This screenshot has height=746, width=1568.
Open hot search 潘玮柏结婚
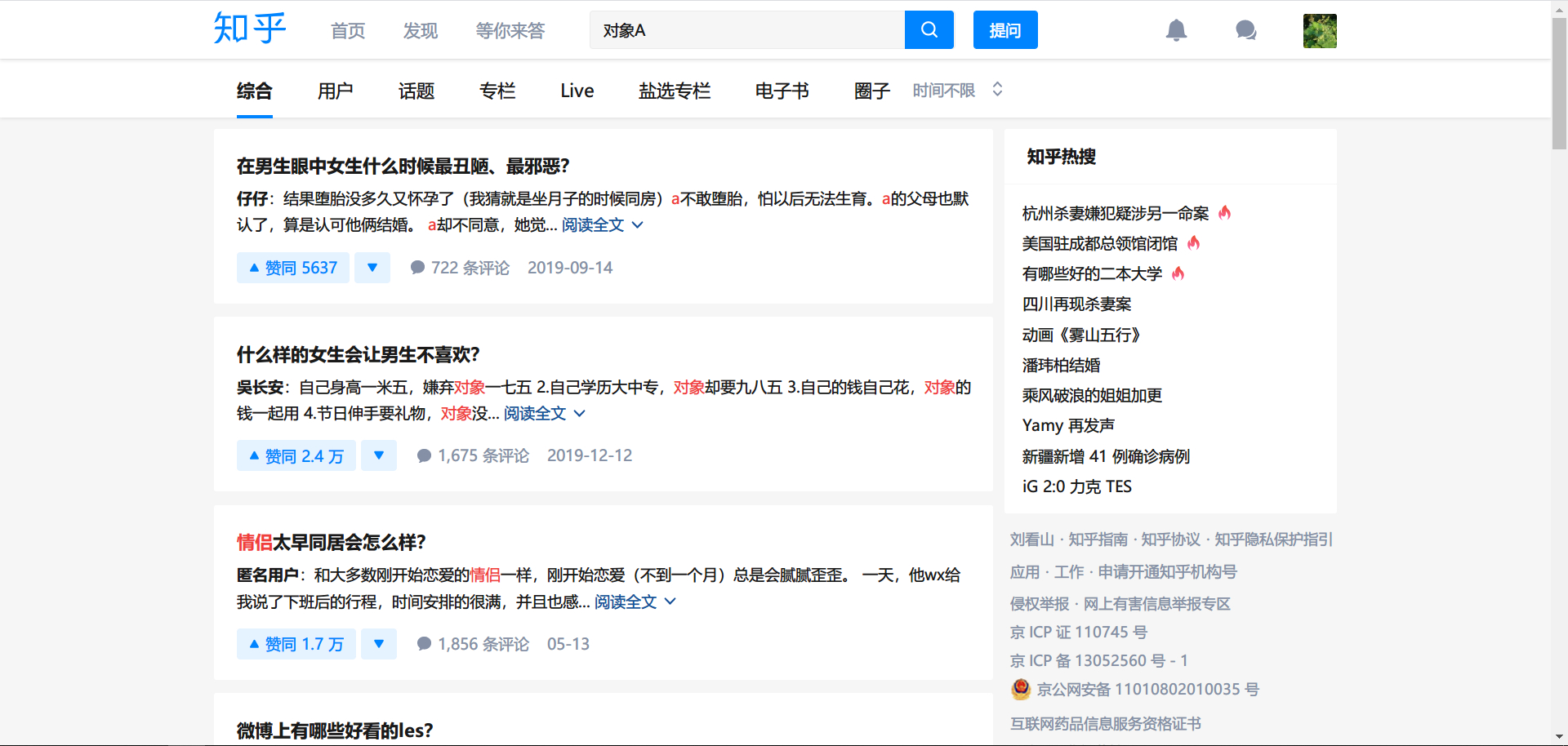coord(1061,365)
